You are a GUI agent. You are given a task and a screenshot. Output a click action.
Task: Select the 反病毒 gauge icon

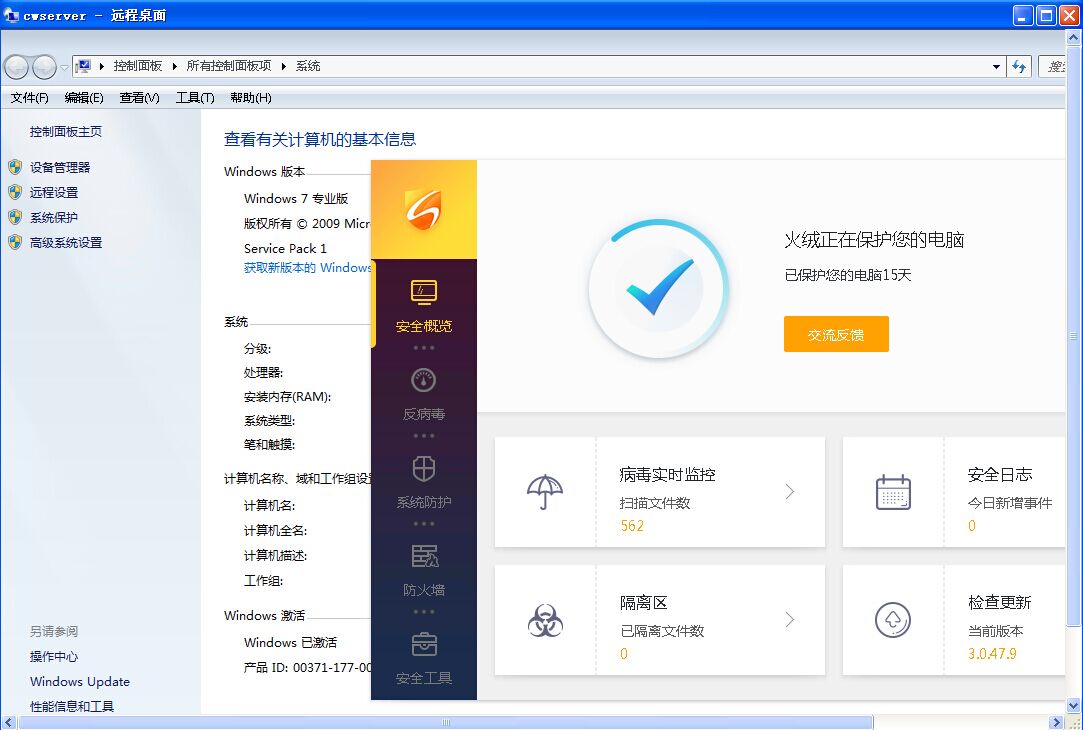[x=424, y=380]
